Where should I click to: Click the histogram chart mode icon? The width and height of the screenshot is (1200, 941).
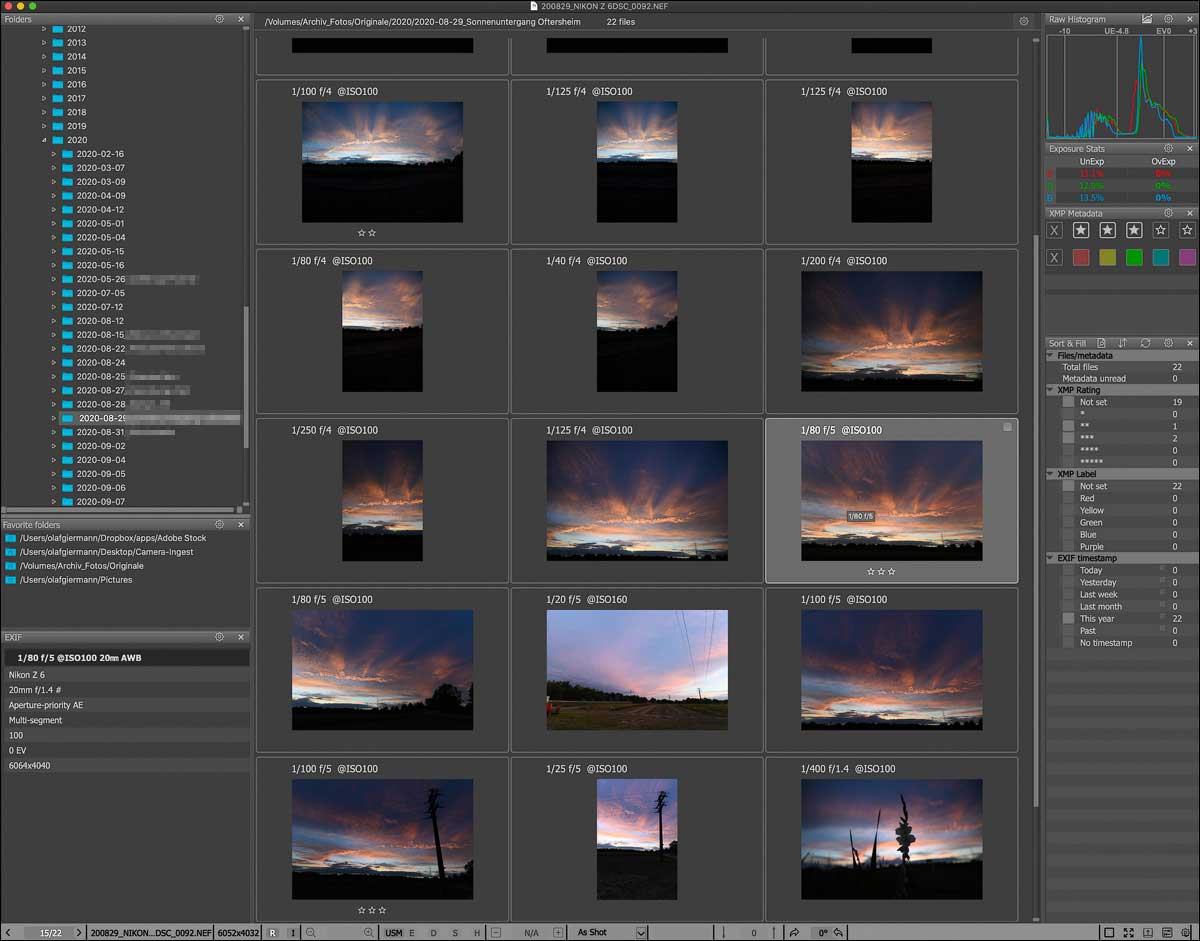1147,19
